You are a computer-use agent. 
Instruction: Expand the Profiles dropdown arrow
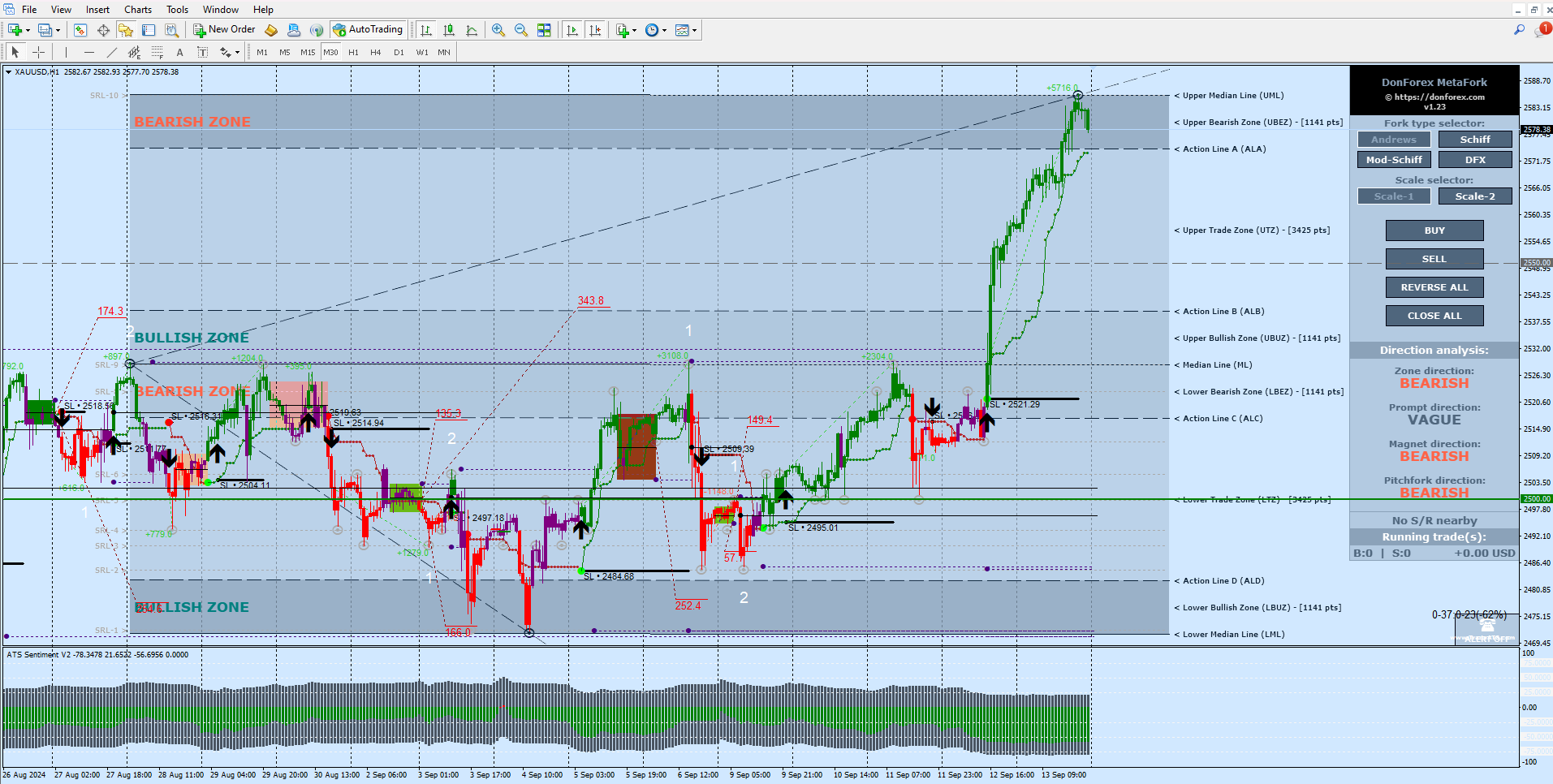(58, 30)
